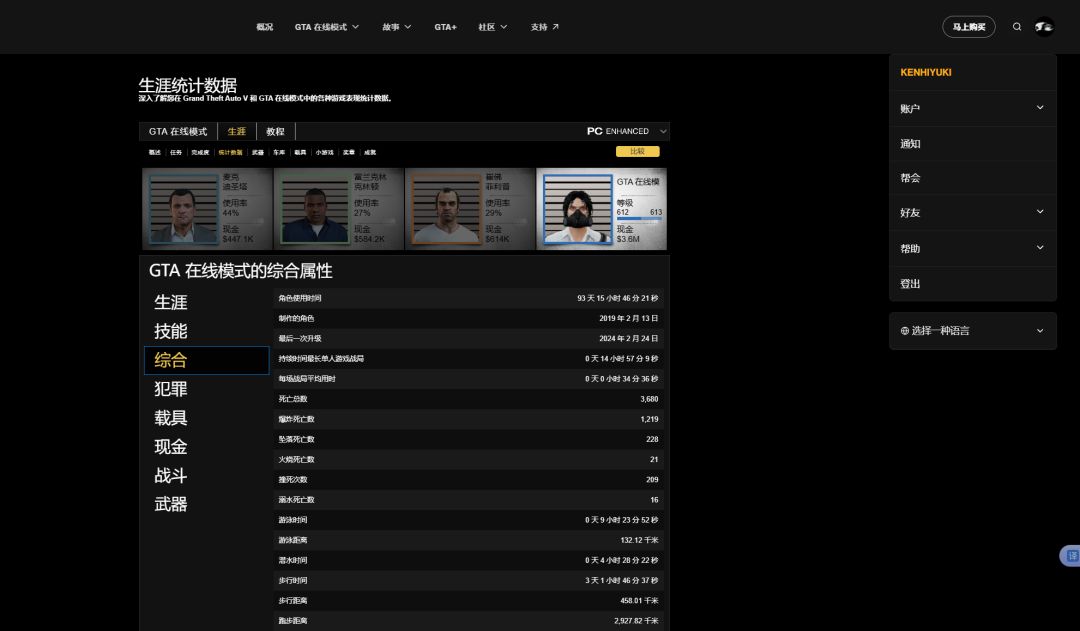1080x631 pixels.
Task: Click the 死亡总数 value 3,680
Action: coord(649,399)
